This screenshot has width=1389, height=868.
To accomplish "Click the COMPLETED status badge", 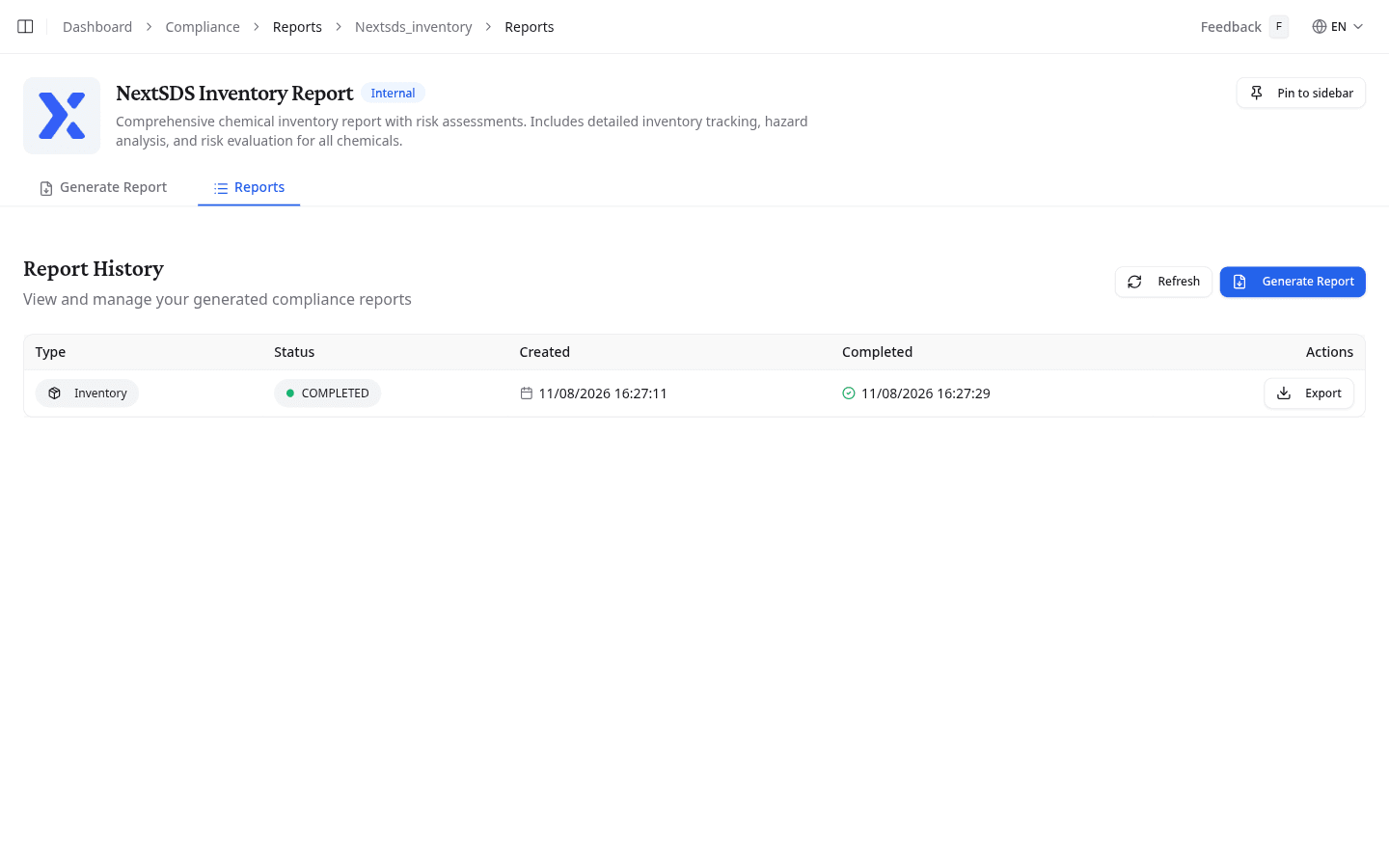I will pos(327,393).
